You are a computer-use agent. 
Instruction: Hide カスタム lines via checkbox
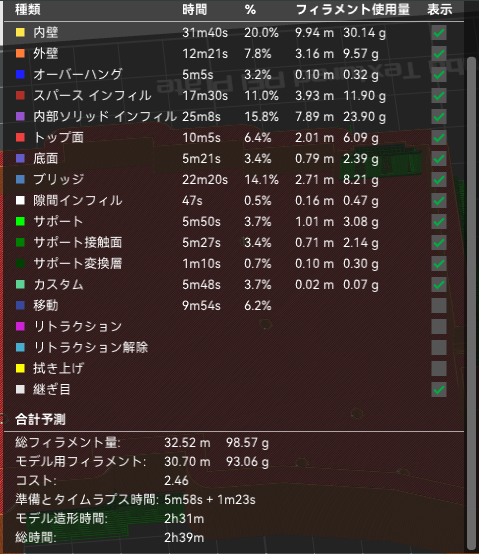(439, 284)
